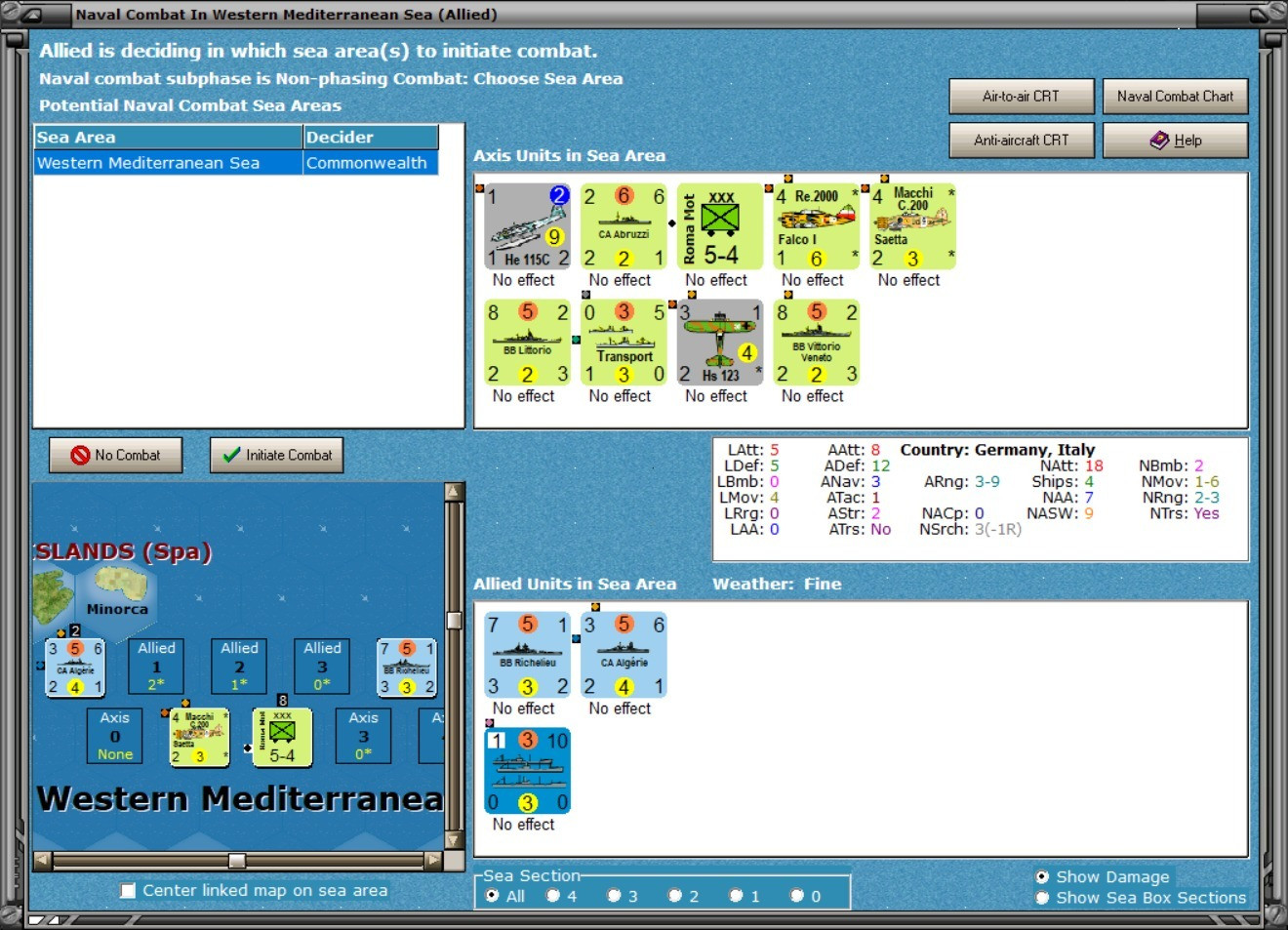Select the Allied convoy counter 3 10
The height and width of the screenshot is (930, 1288).
click(x=528, y=771)
